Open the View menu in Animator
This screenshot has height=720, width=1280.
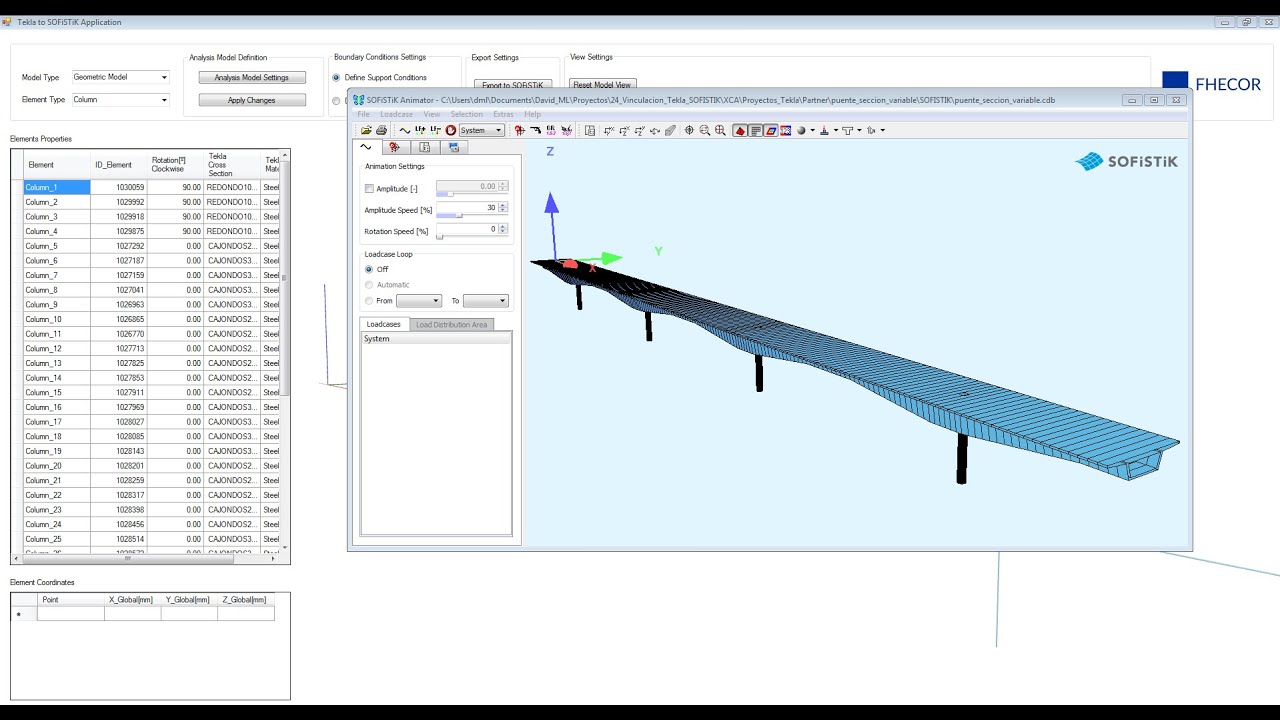tap(432, 114)
